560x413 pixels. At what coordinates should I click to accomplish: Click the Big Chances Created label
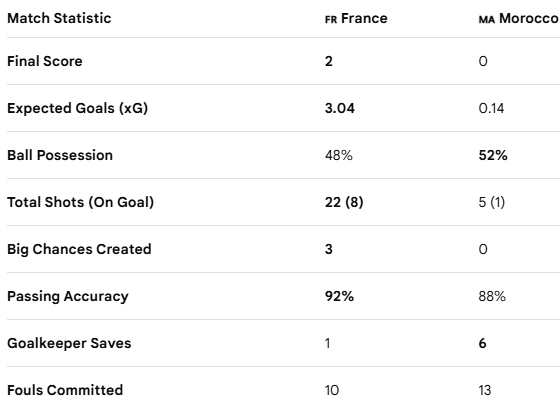click(x=79, y=249)
